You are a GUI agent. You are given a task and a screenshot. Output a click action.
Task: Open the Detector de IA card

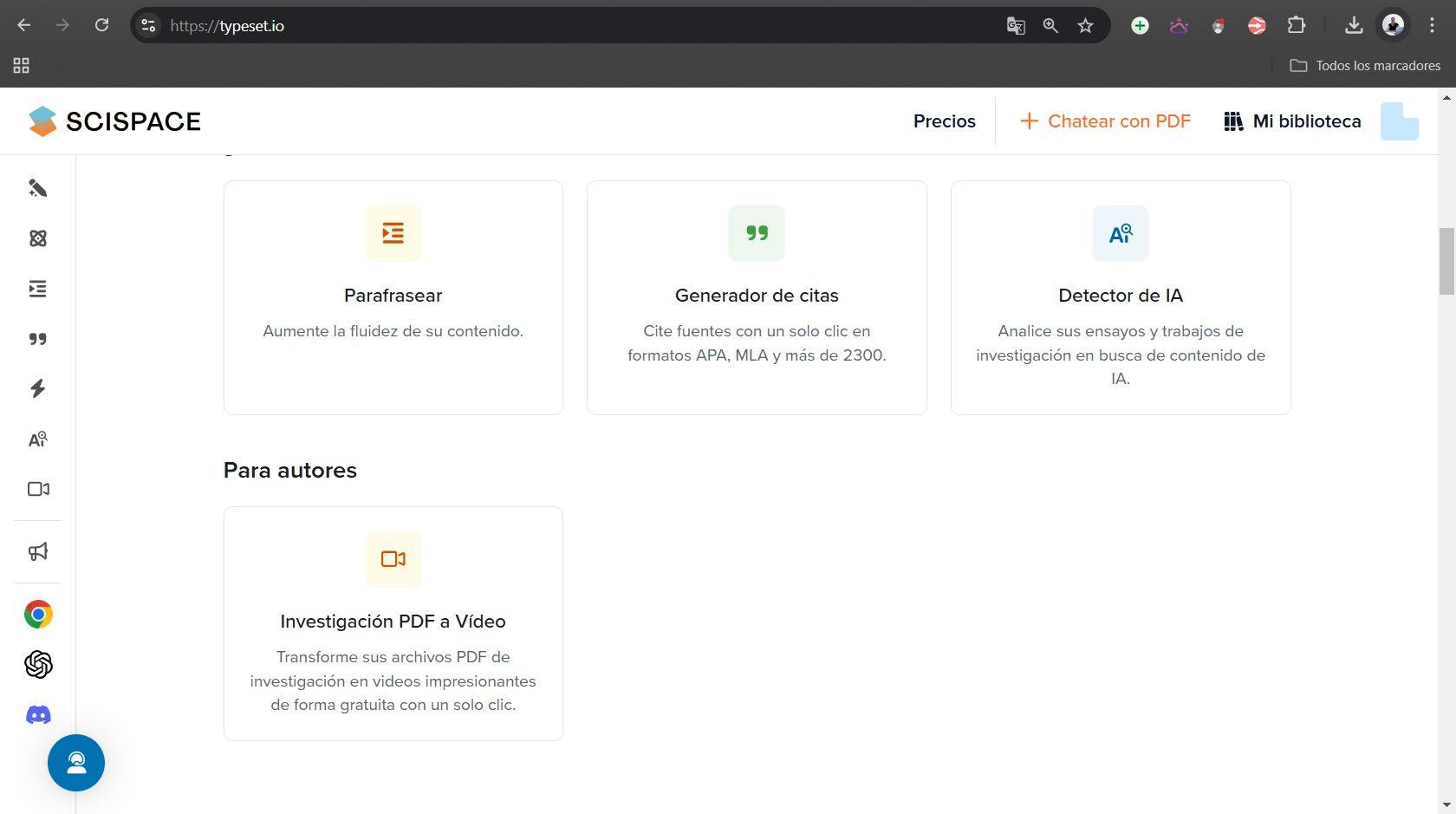tap(1121, 297)
